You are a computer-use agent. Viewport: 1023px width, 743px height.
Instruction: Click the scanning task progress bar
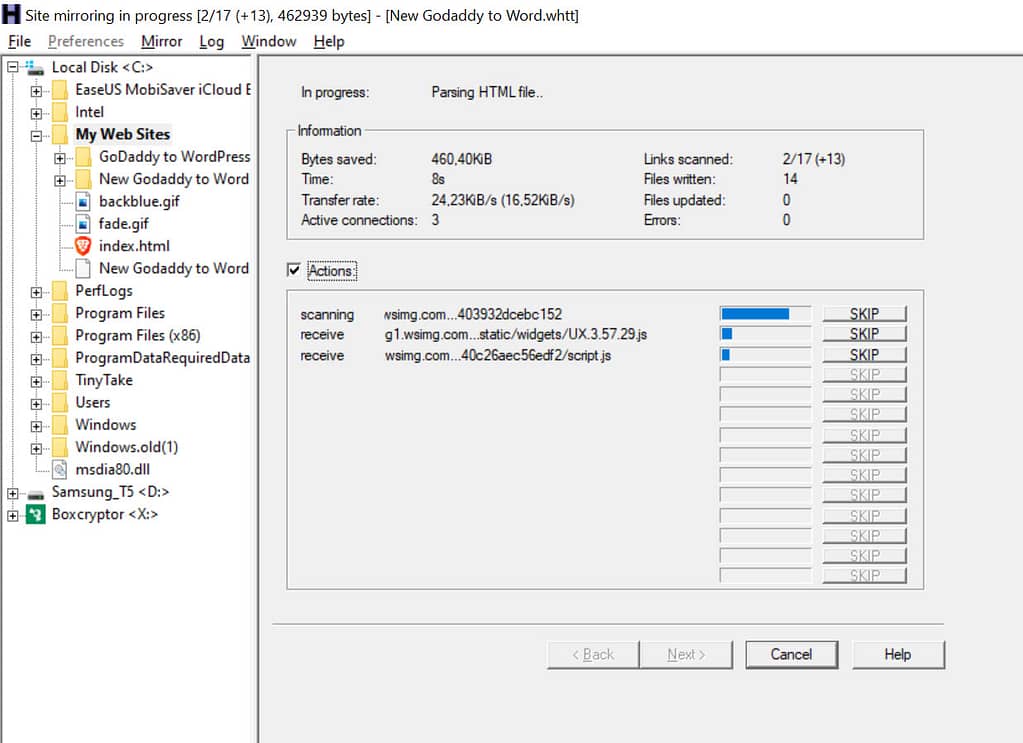pos(765,314)
